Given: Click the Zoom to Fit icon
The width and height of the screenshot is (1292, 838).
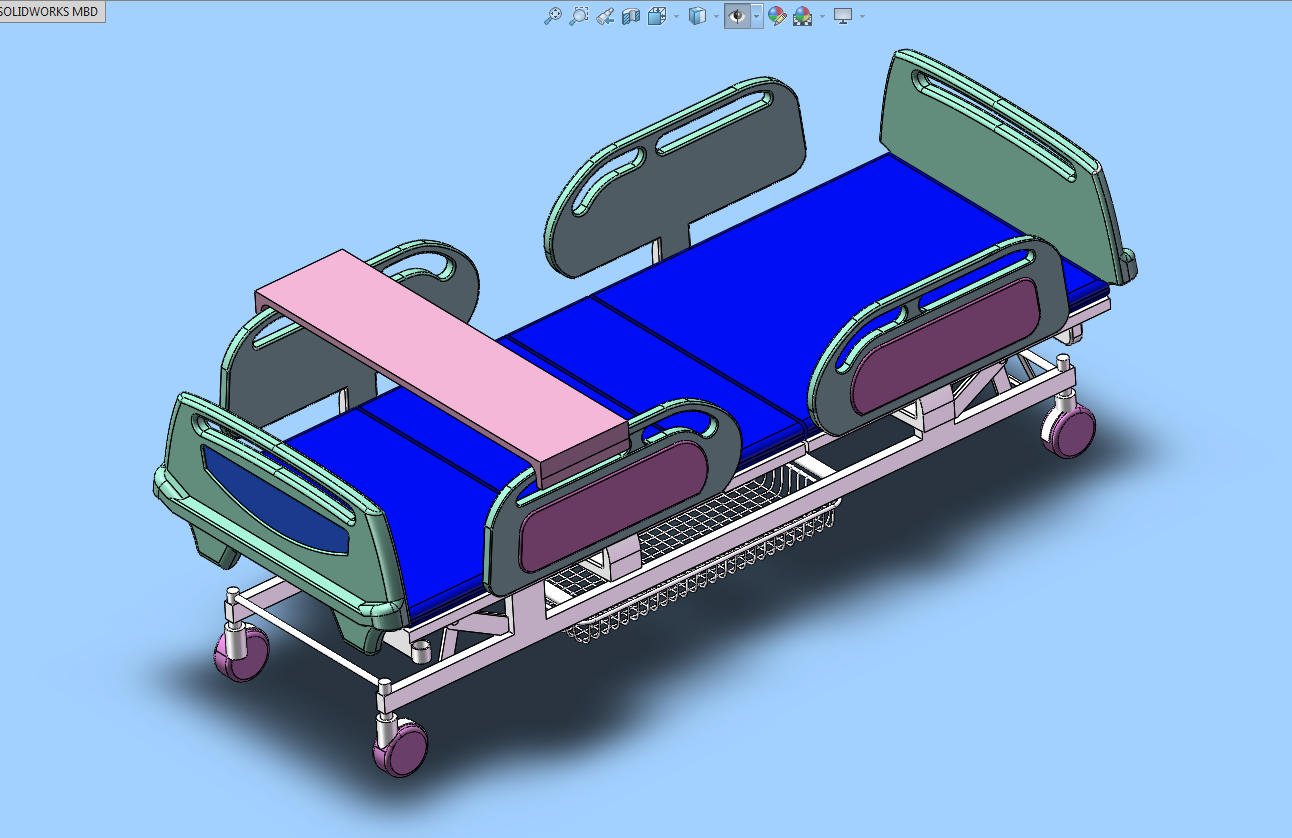Looking at the screenshot, I should pos(553,16).
